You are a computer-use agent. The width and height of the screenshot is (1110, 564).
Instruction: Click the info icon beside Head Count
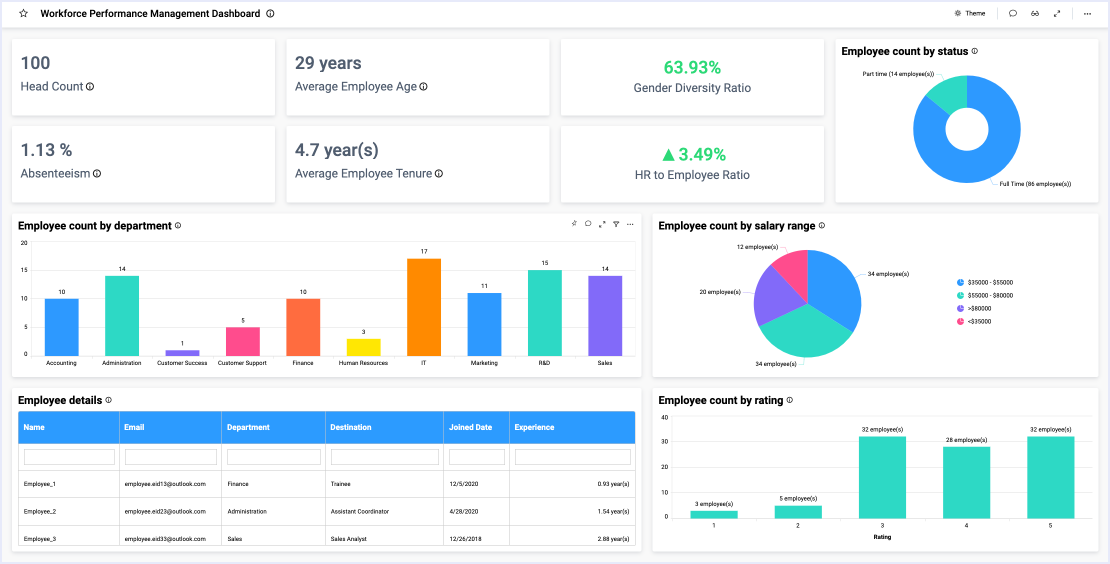tap(90, 87)
